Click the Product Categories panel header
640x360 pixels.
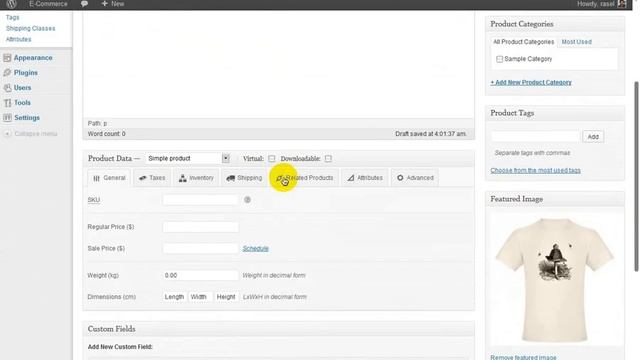pyautogui.click(x=555, y=24)
